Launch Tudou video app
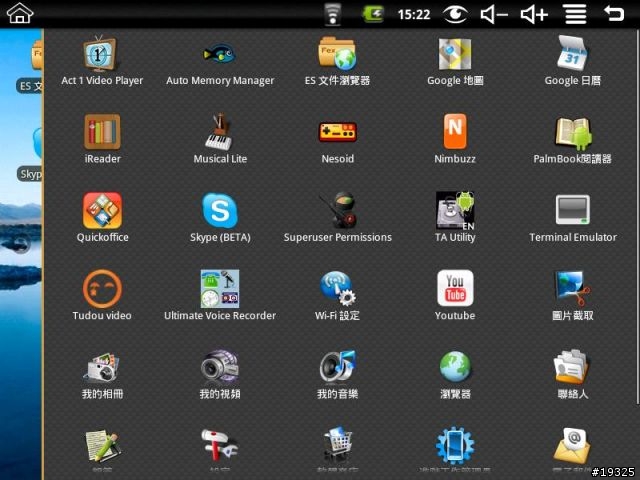Screen dimensions: 640x480 tap(102, 295)
